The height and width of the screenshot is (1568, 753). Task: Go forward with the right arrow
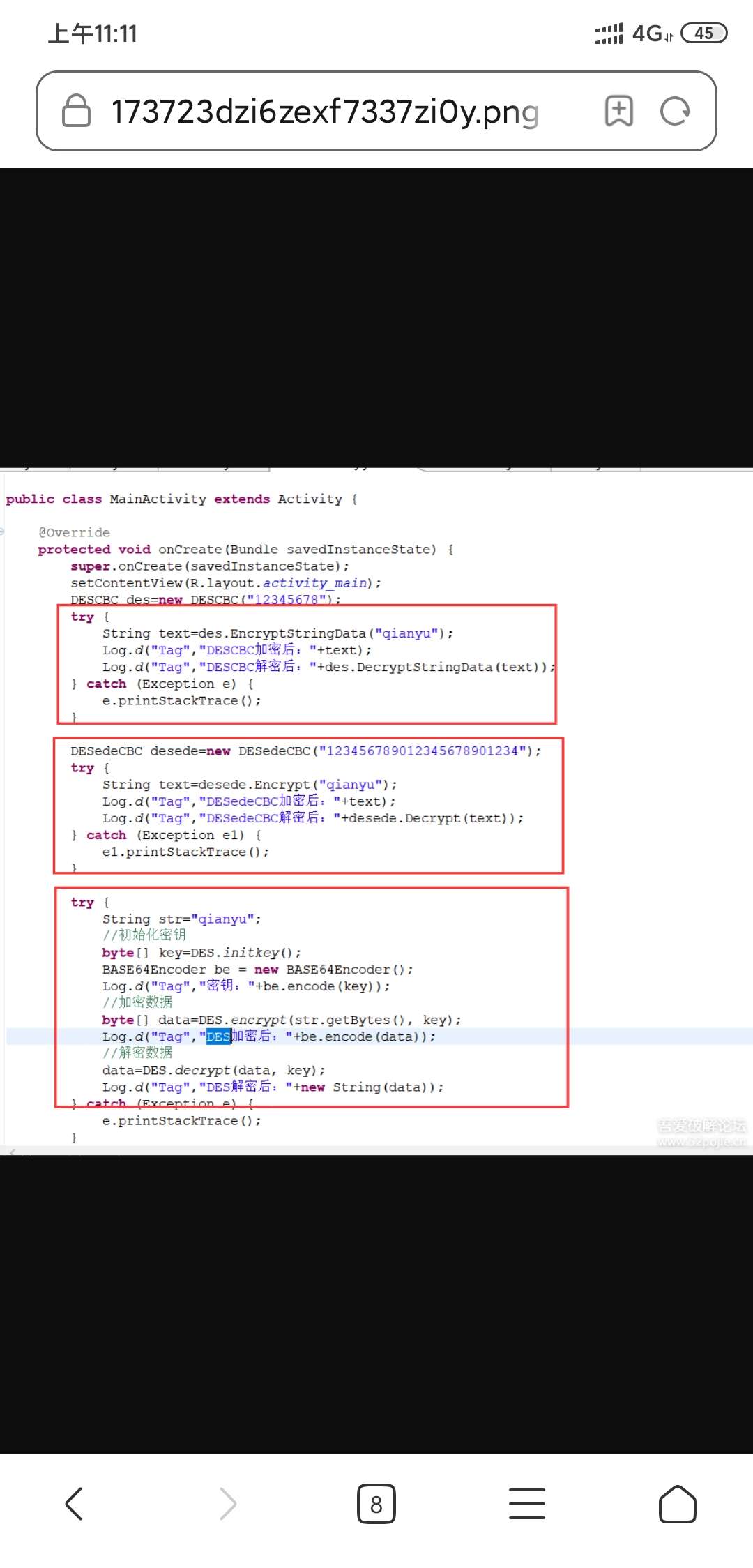(227, 1503)
